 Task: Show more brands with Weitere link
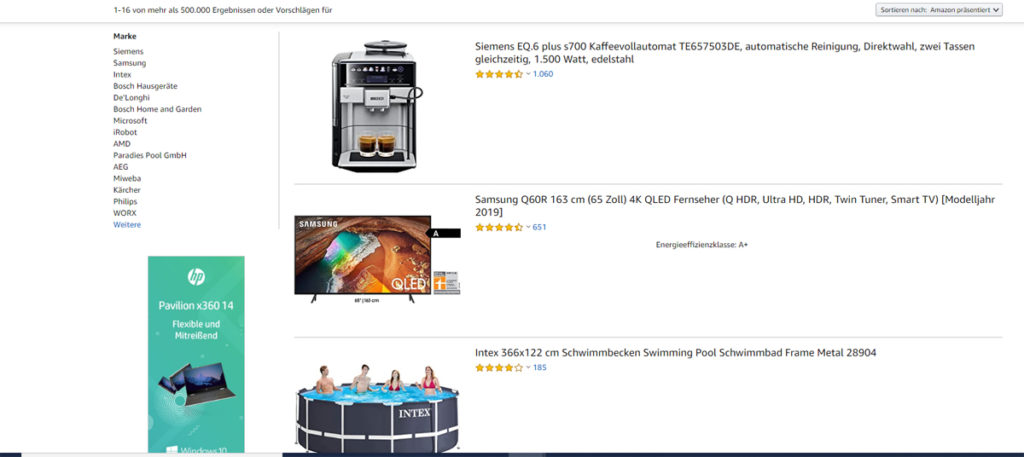(x=127, y=225)
